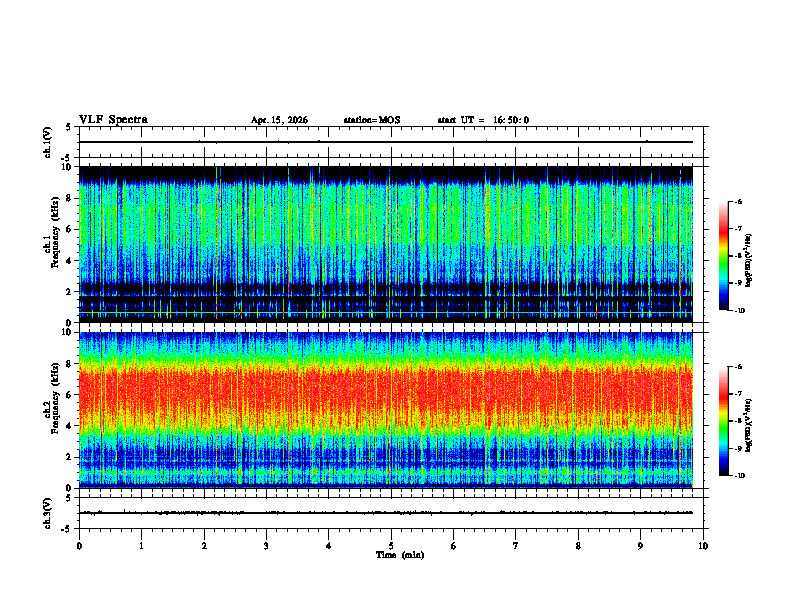The height and width of the screenshot is (612, 792).
Task: Select the ch.1 color bar "log(PSD)" label
Action: tap(749, 261)
